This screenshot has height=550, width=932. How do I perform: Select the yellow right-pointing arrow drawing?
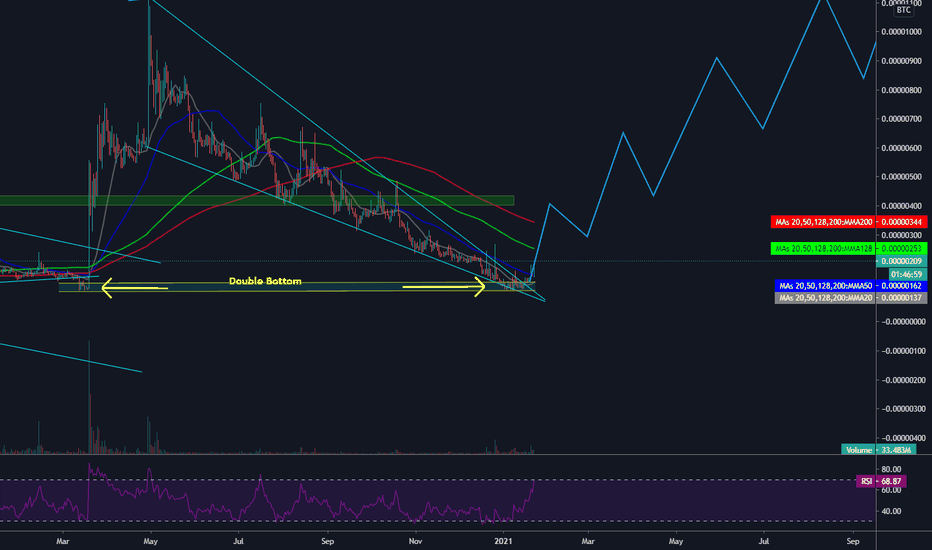point(444,287)
